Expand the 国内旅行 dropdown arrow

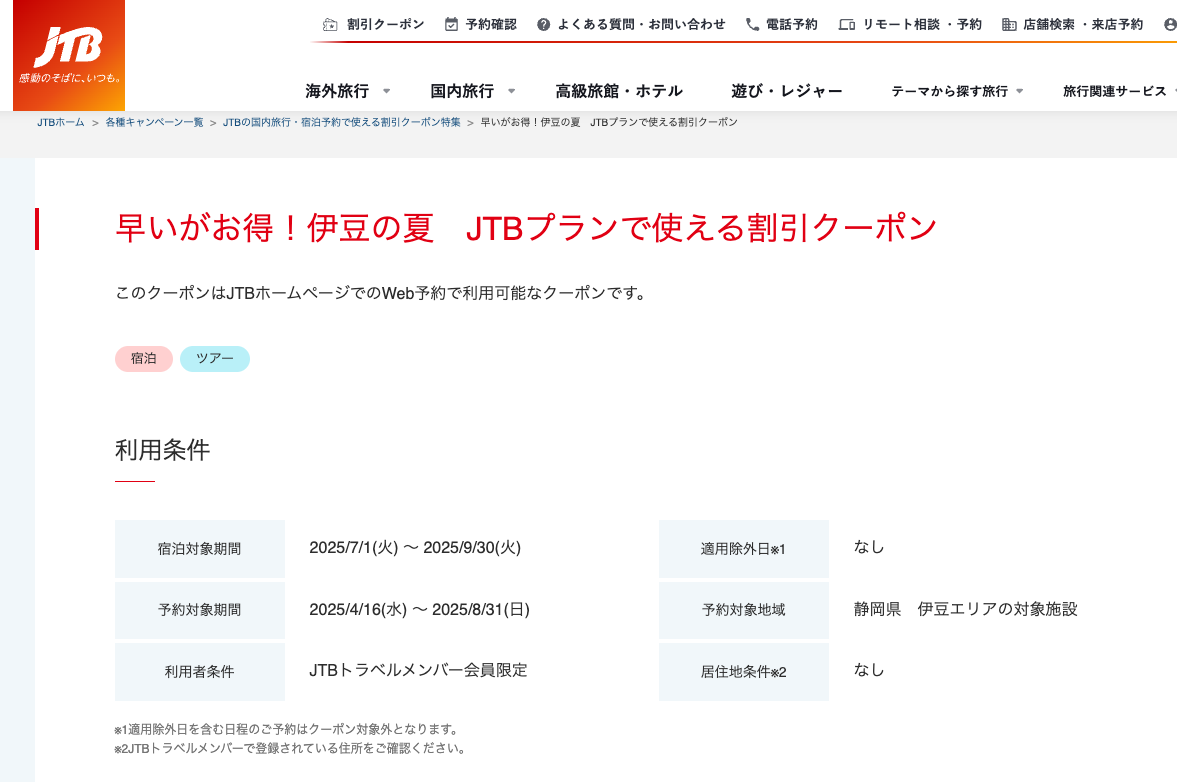tap(511, 92)
